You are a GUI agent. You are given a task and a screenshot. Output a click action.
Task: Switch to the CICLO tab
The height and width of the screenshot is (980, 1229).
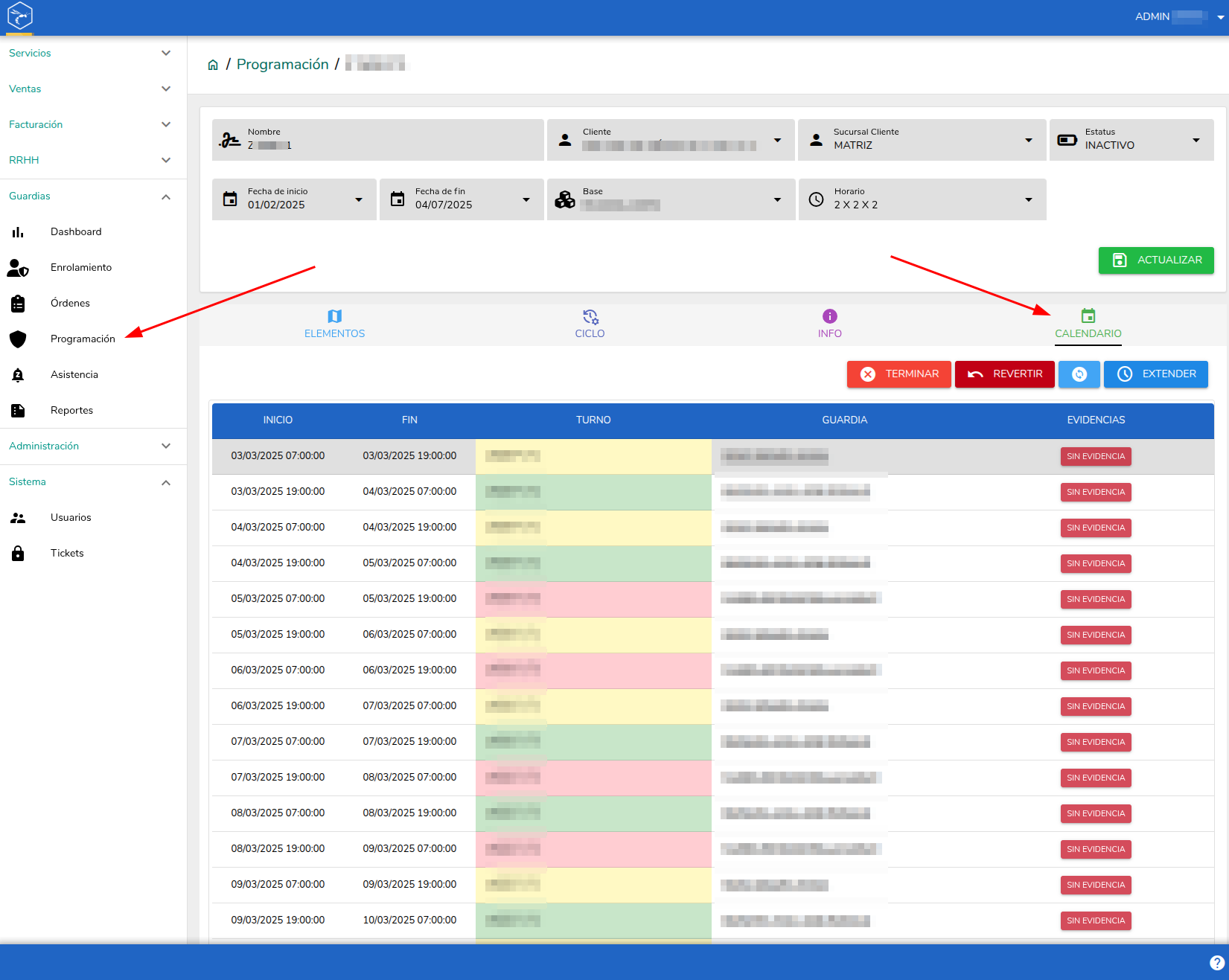590,324
